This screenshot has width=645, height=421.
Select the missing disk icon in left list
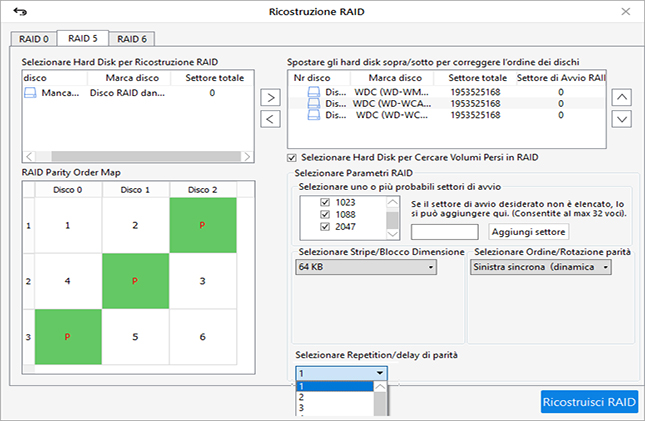tap(30, 93)
